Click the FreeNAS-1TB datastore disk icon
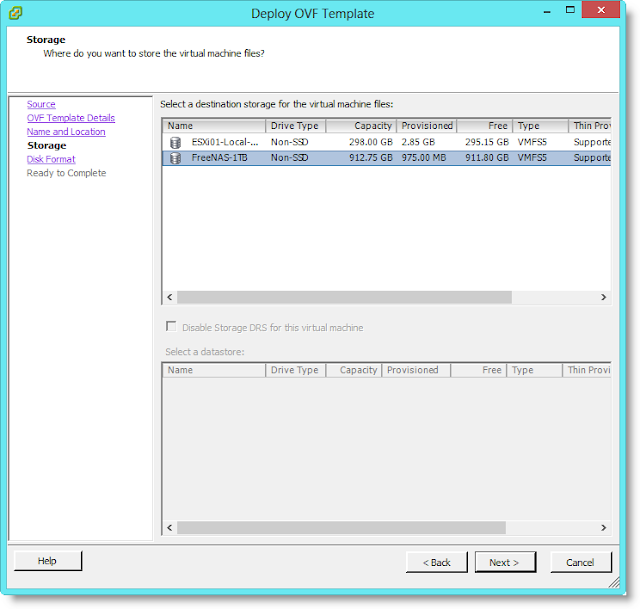The width and height of the screenshot is (640, 609). coord(175,158)
